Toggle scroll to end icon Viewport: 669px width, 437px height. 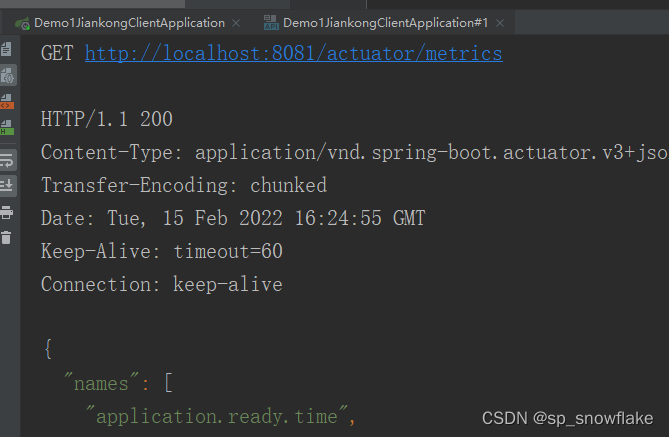tap(7, 185)
